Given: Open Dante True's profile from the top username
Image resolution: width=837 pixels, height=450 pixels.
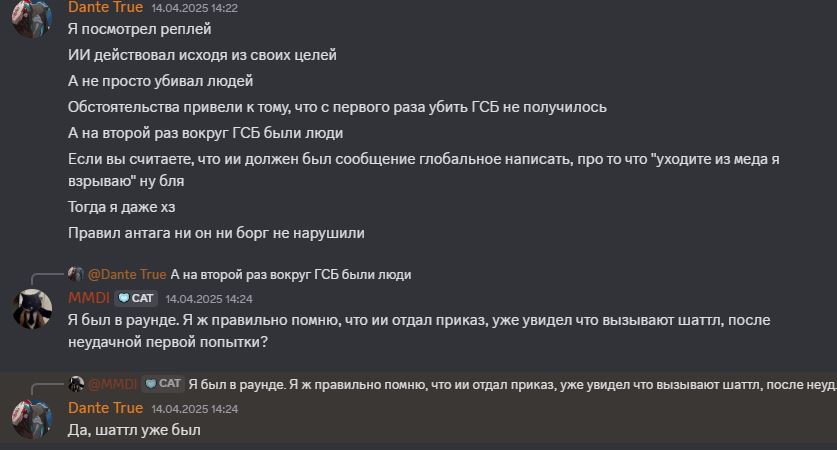Looking at the screenshot, I should 106,7.
